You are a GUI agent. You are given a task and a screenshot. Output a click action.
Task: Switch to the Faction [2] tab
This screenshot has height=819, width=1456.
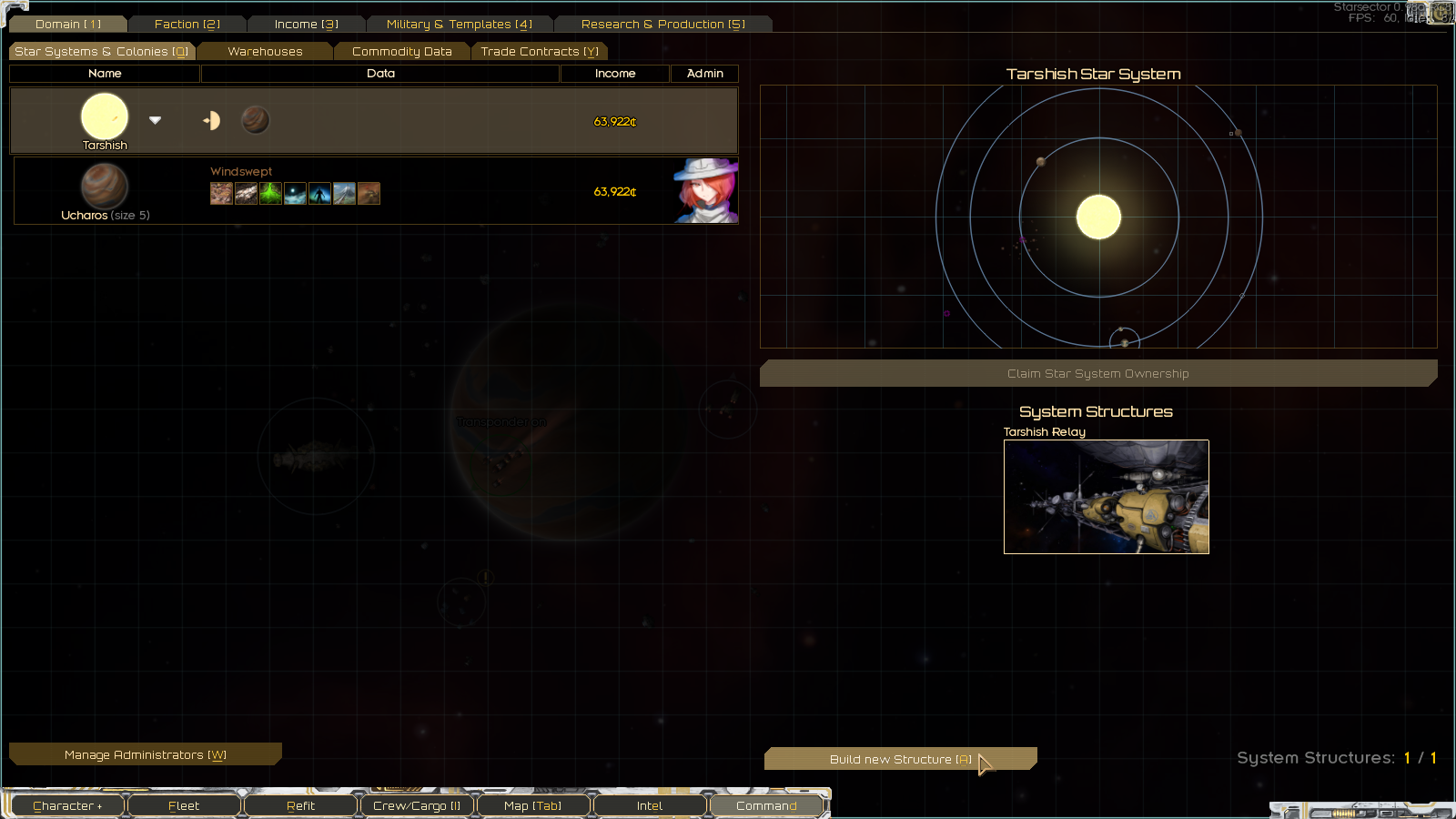(x=187, y=25)
